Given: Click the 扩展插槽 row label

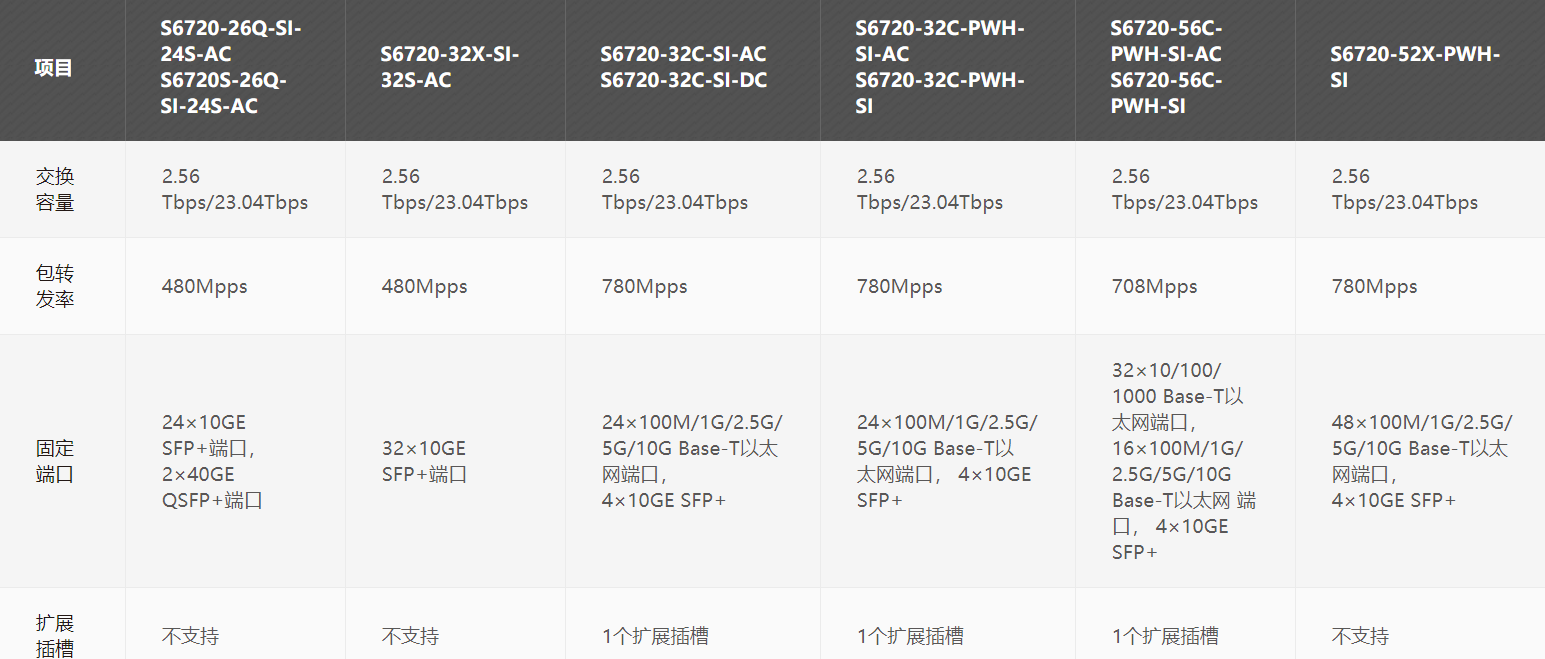Looking at the screenshot, I should 55,635.
